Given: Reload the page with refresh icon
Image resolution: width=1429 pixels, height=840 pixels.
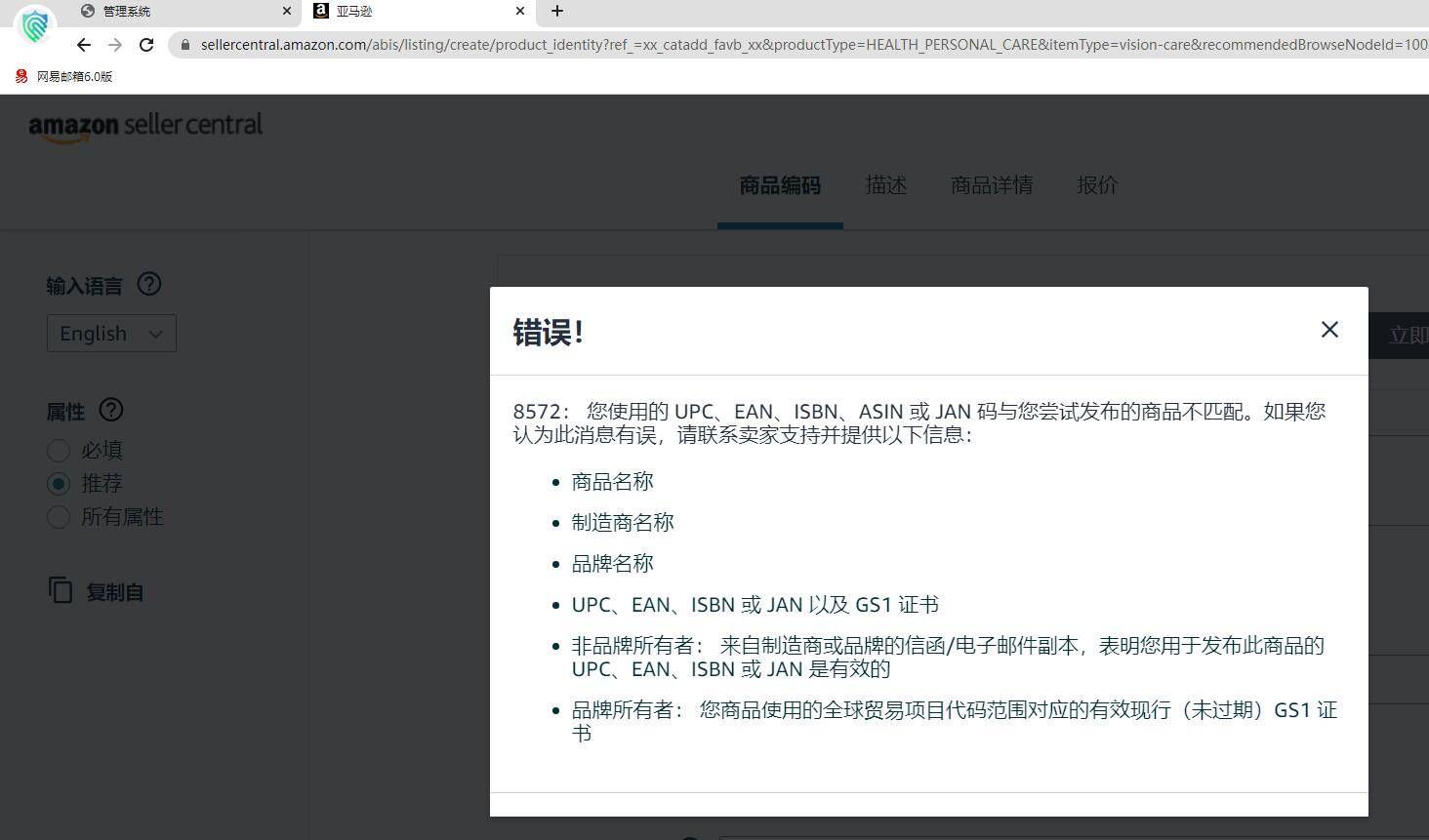Looking at the screenshot, I should point(146,45).
